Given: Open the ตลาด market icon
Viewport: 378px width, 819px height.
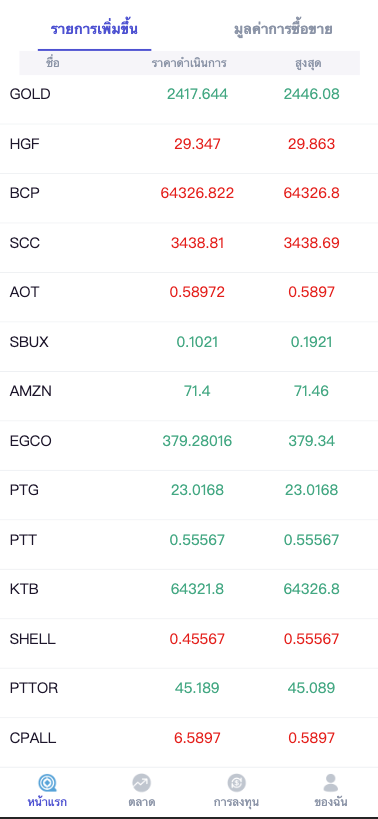Looking at the screenshot, I should click(x=141, y=783).
